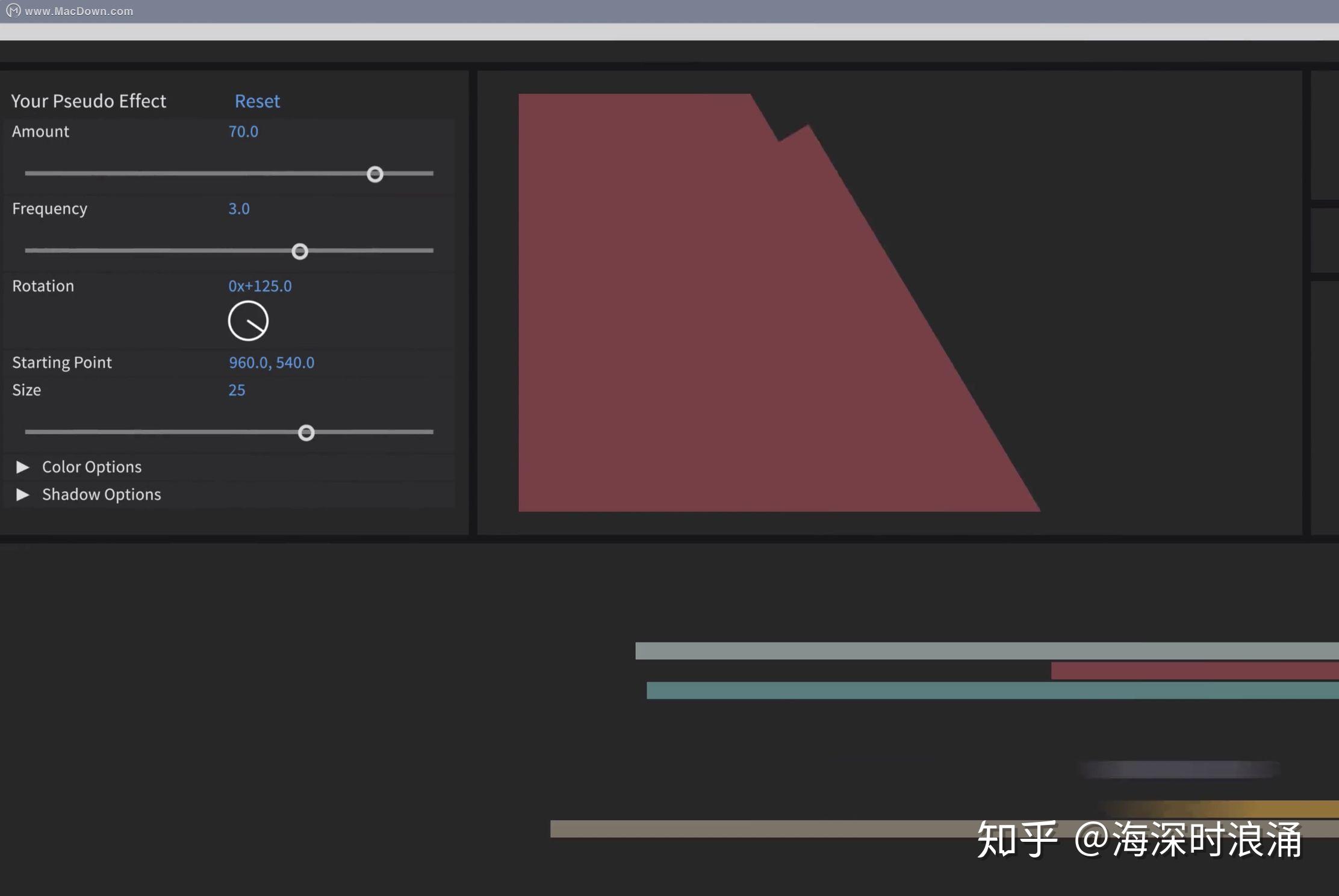1339x896 pixels.
Task: Click the Frequency value 3.0
Action: pyautogui.click(x=239, y=208)
